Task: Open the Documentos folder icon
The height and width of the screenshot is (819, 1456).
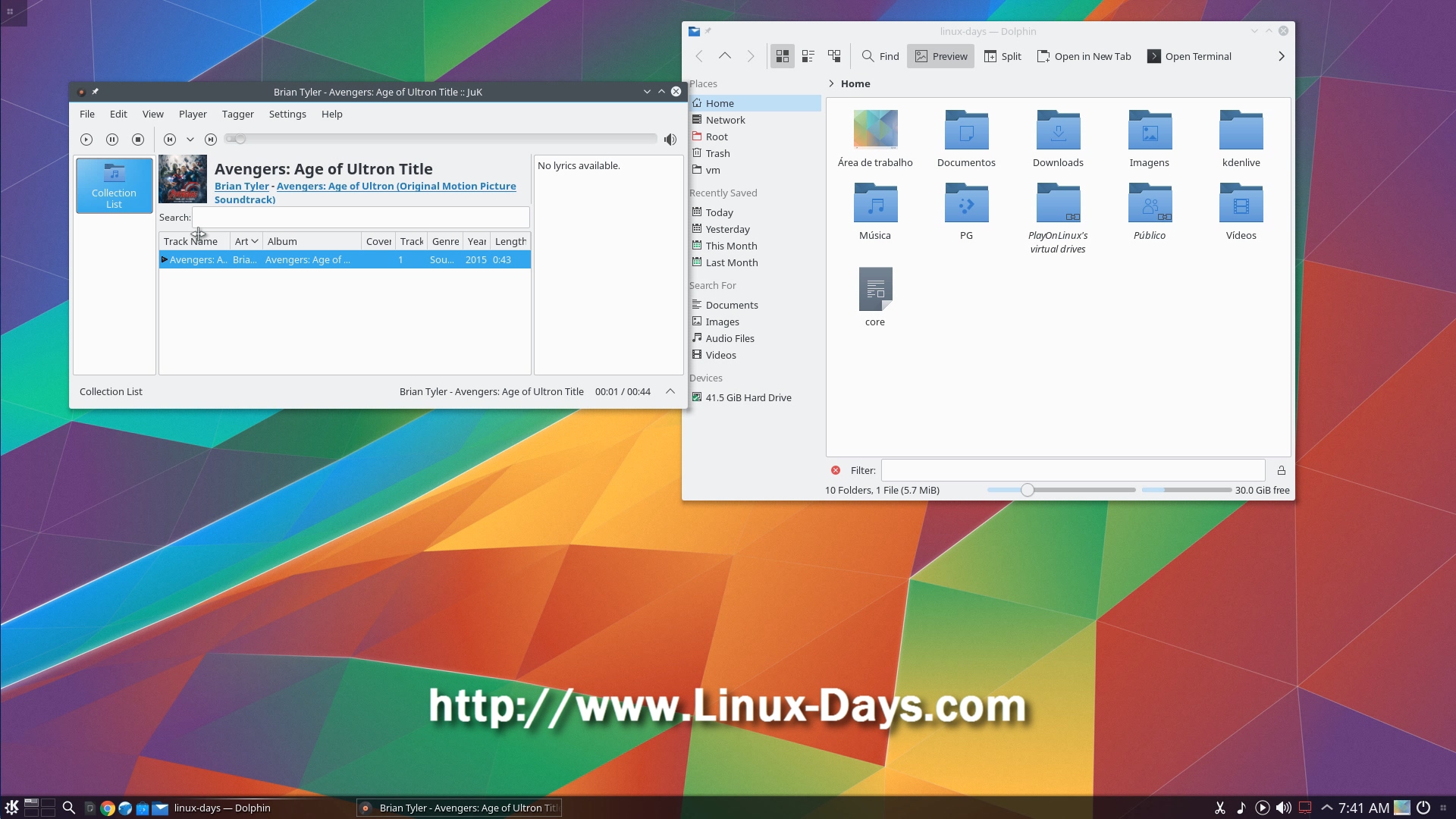Action: [967, 130]
